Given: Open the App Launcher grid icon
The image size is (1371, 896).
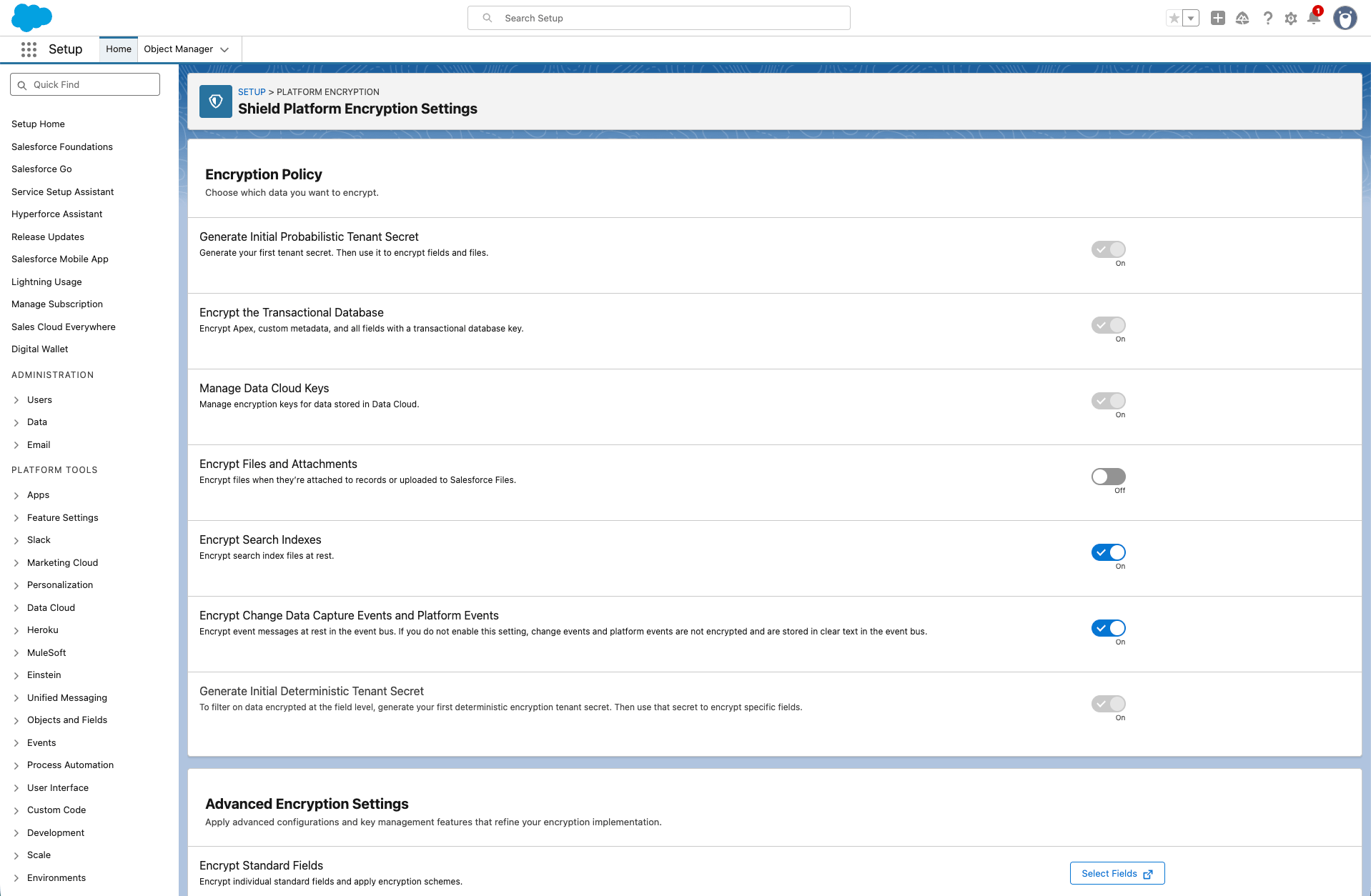Looking at the screenshot, I should click(x=29, y=49).
